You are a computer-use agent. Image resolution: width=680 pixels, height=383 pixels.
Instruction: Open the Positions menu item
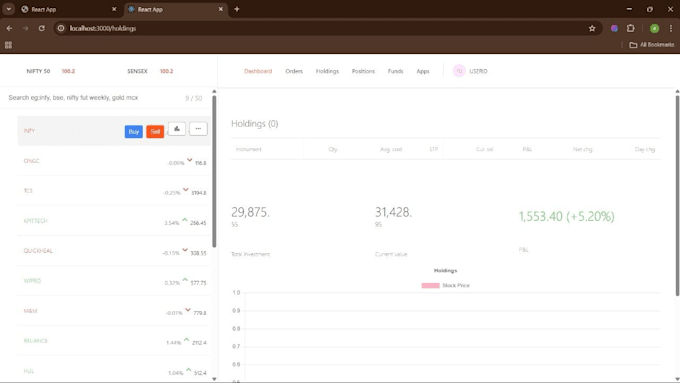363,71
